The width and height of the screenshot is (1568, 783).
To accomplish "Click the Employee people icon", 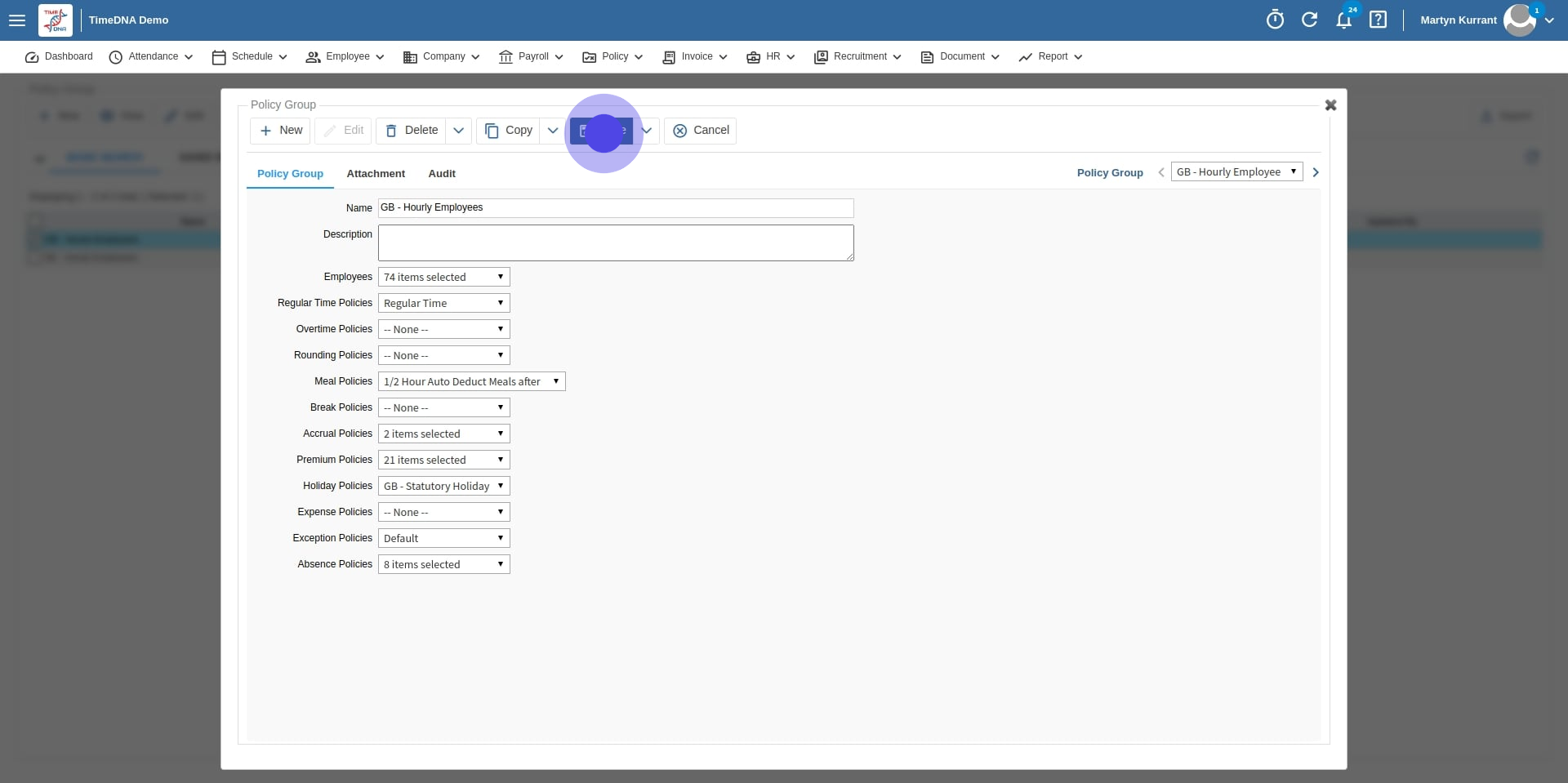I will pyautogui.click(x=313, y=57).
